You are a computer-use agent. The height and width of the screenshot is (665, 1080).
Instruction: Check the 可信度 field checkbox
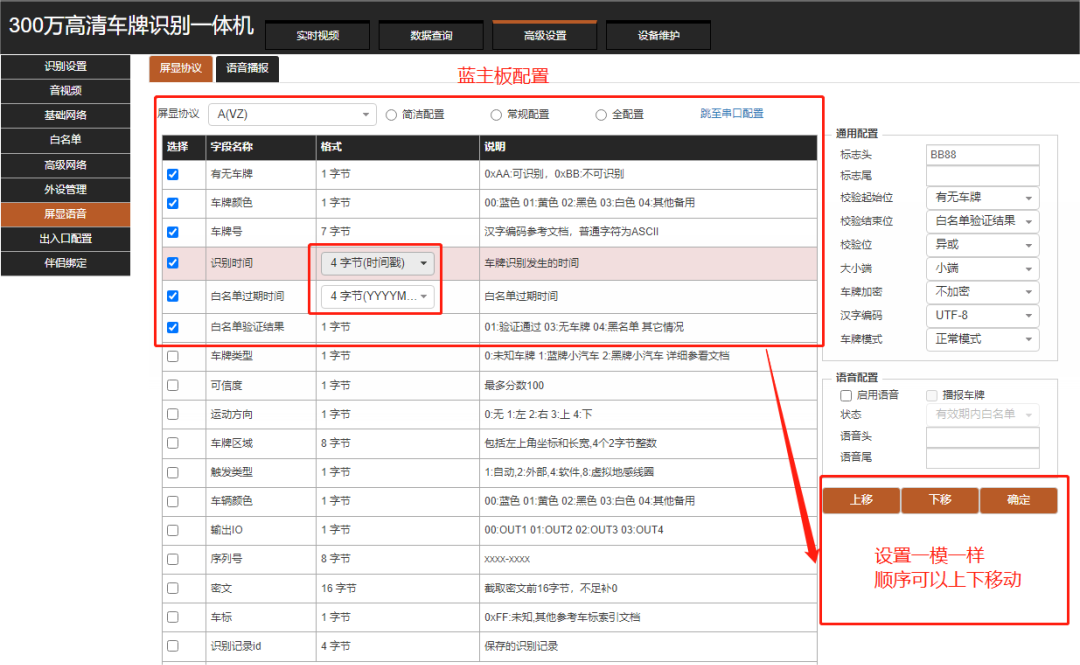[173, 385]
